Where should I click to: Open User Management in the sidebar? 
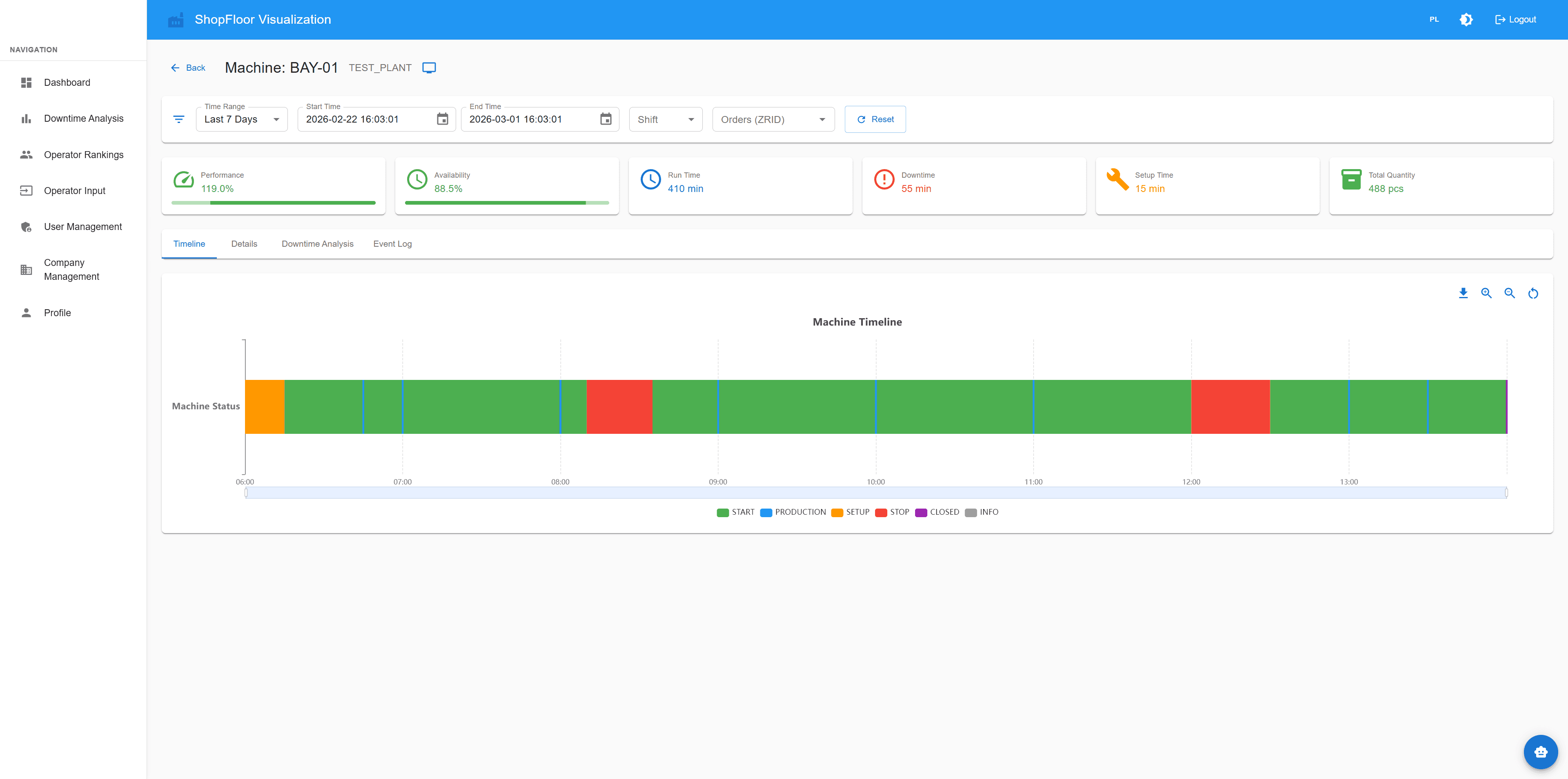(73, 227)
